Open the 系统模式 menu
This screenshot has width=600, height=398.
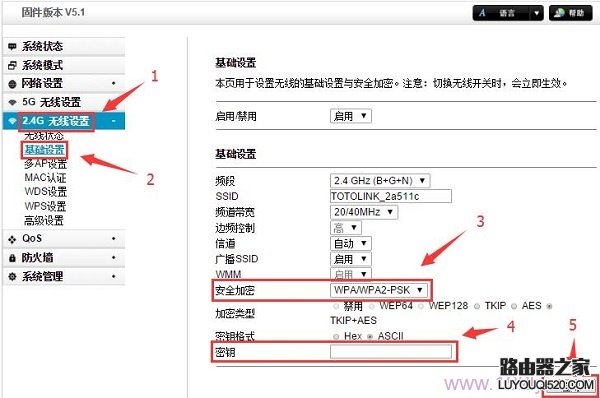(64, 65)
